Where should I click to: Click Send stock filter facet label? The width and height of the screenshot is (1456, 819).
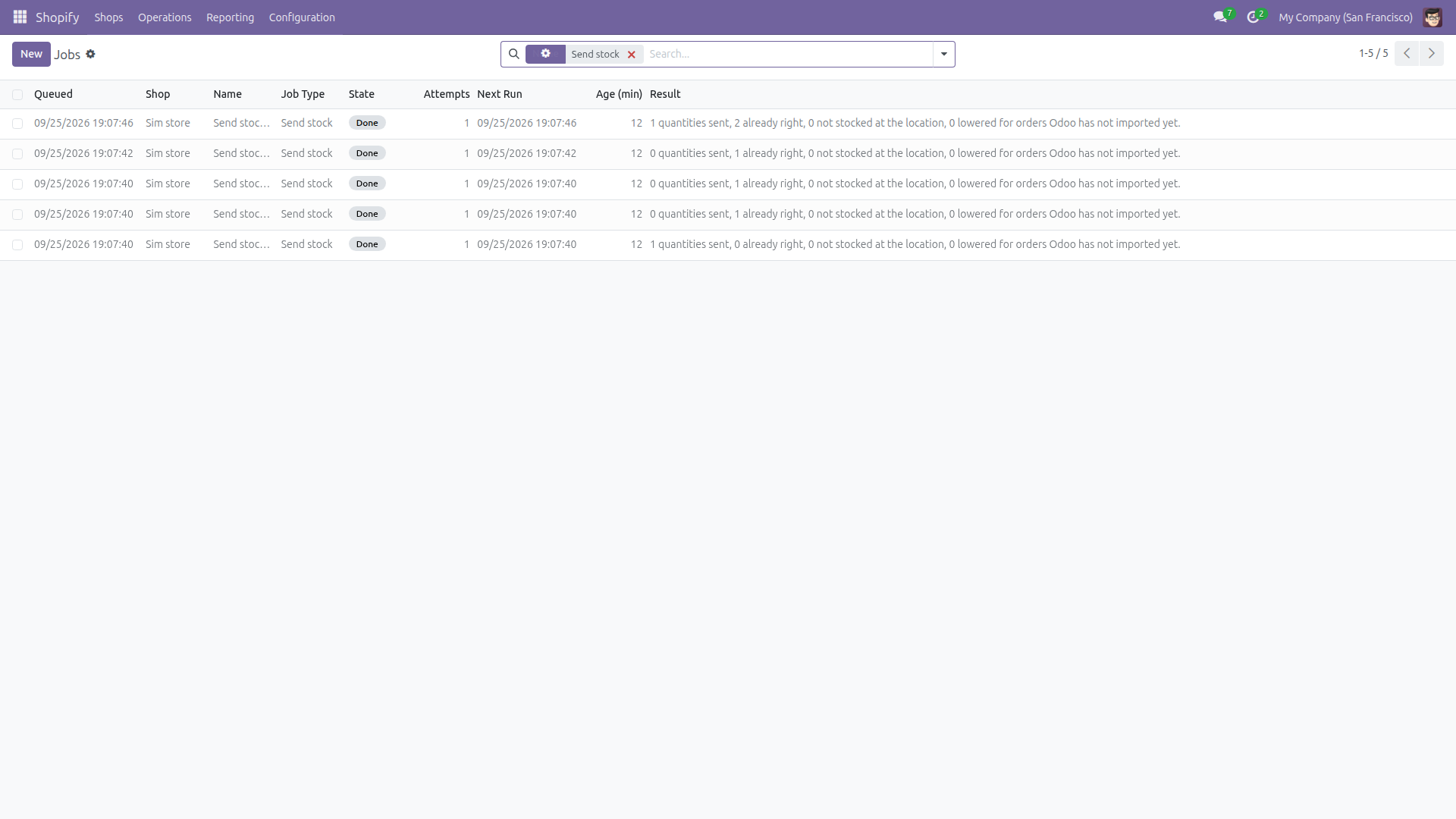(595, 54)
